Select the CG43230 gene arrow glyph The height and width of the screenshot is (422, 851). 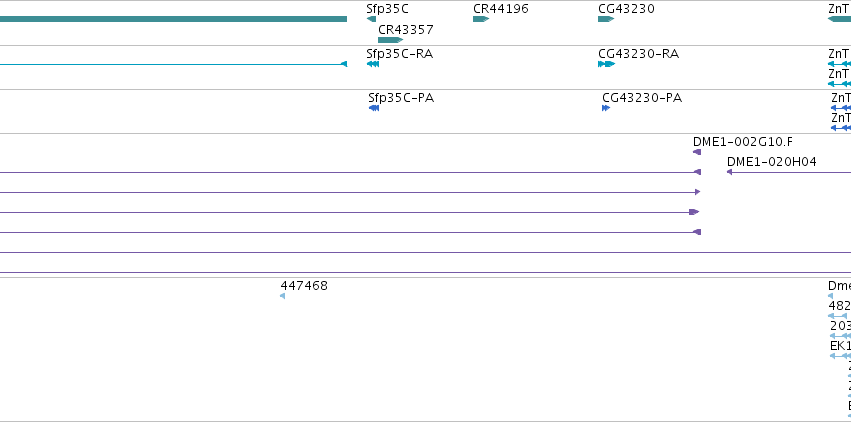click(606, 19)
